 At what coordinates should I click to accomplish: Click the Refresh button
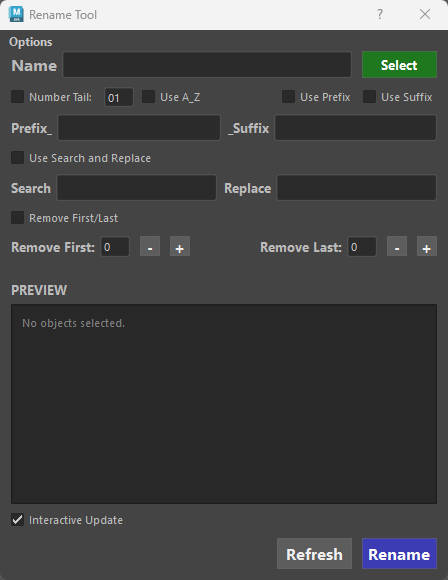[x=314, y=554]
